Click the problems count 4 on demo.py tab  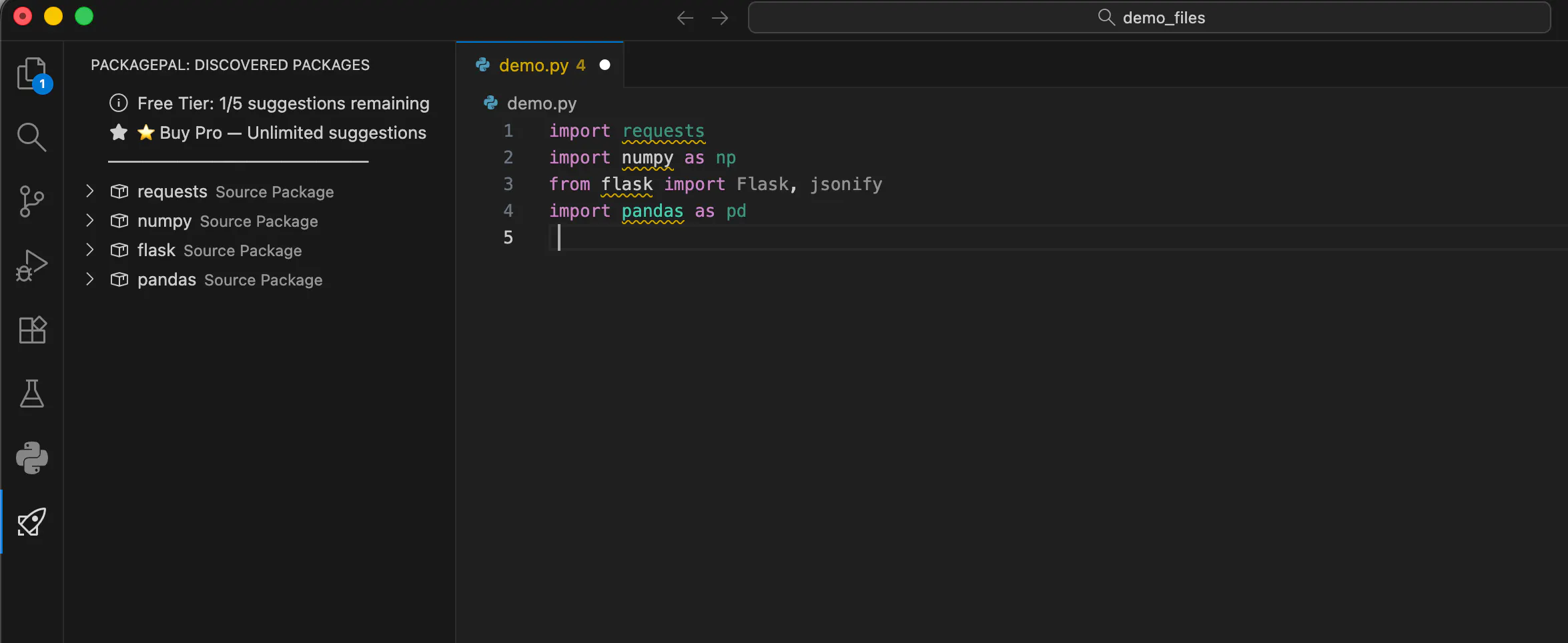pyautogui.click(x=580, y=65)
